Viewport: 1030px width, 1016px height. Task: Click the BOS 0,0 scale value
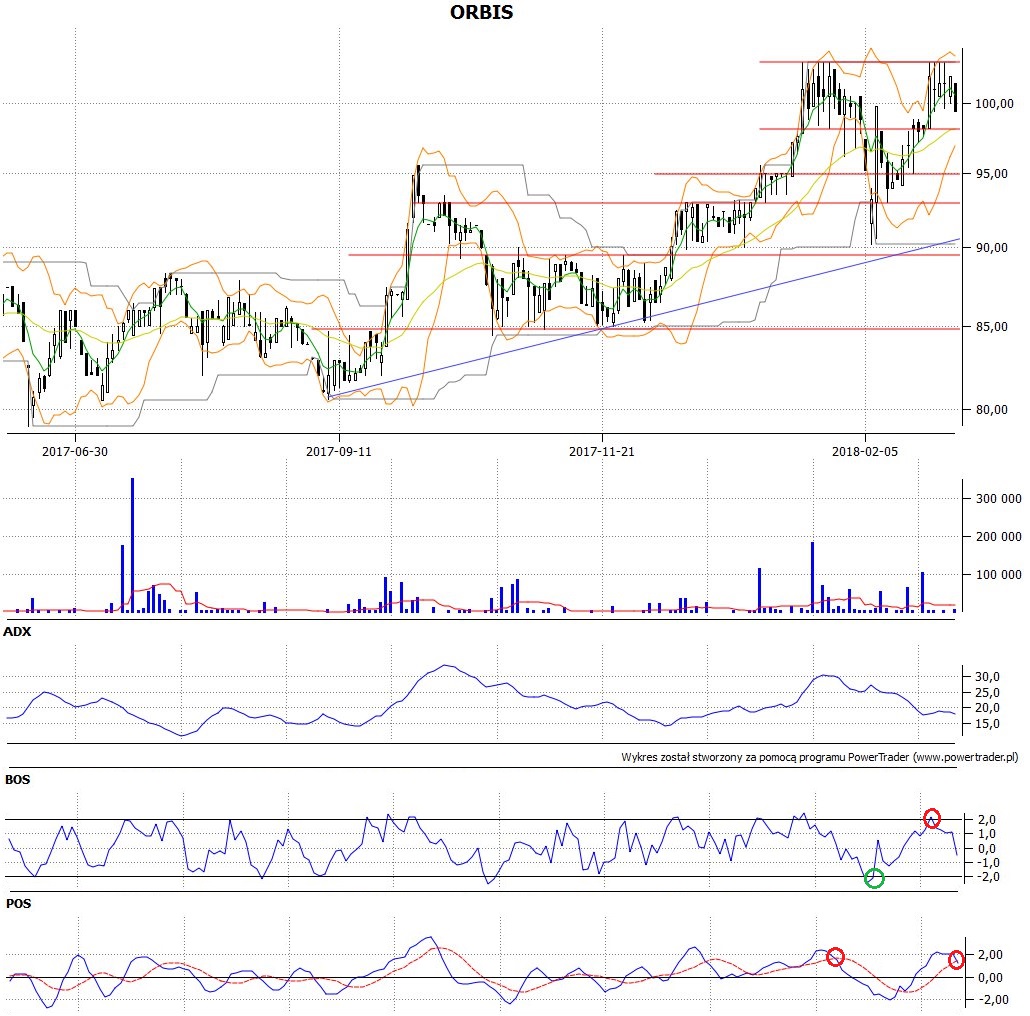tap(987, 849)
